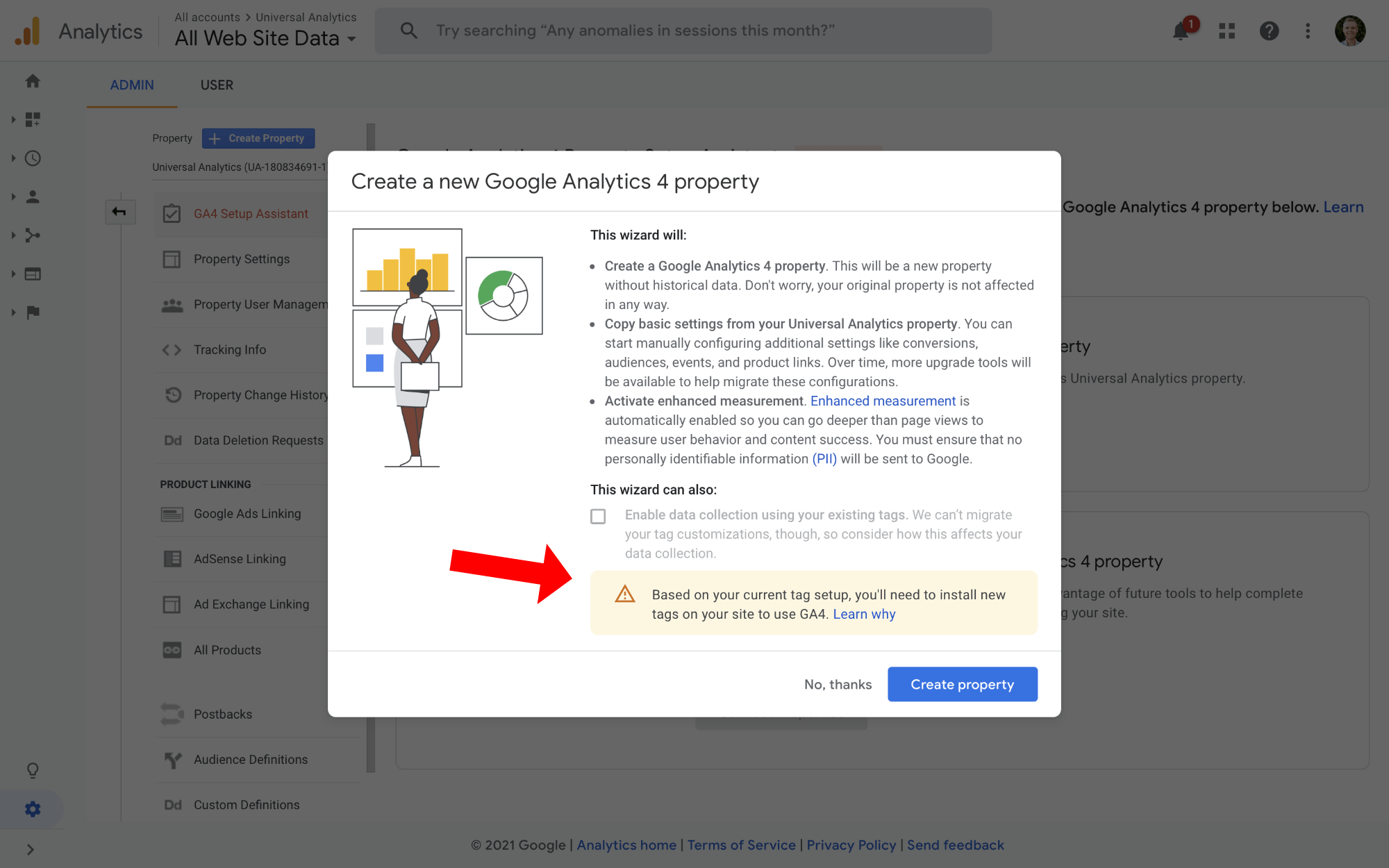This screenshot has height=868, width=1389.
Task: Click the Ad Exchange Linking icon
Action: pyautogui.click(x=172, y=605)
